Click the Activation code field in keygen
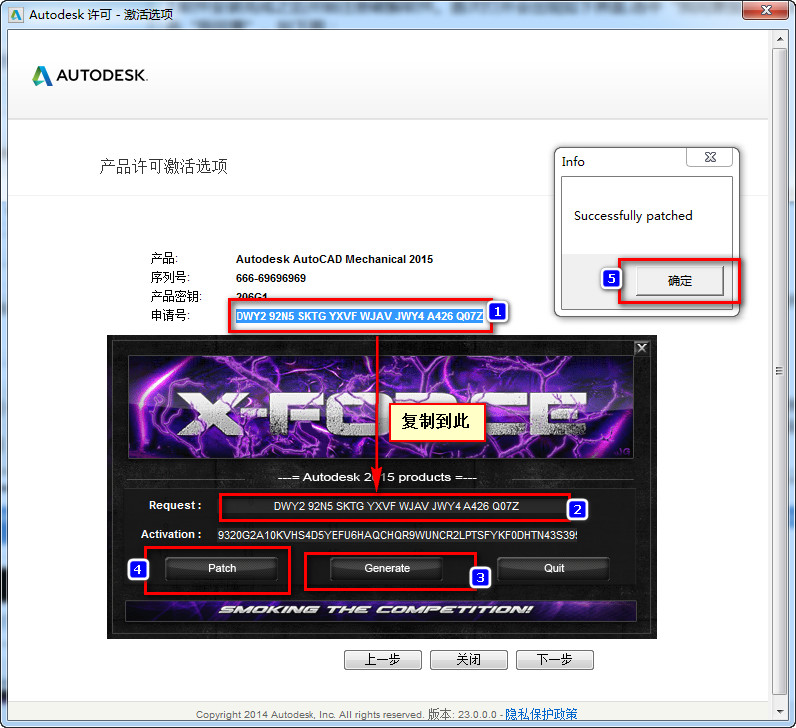The width and height of the screenshot is (796, 728). pos(397,535)
